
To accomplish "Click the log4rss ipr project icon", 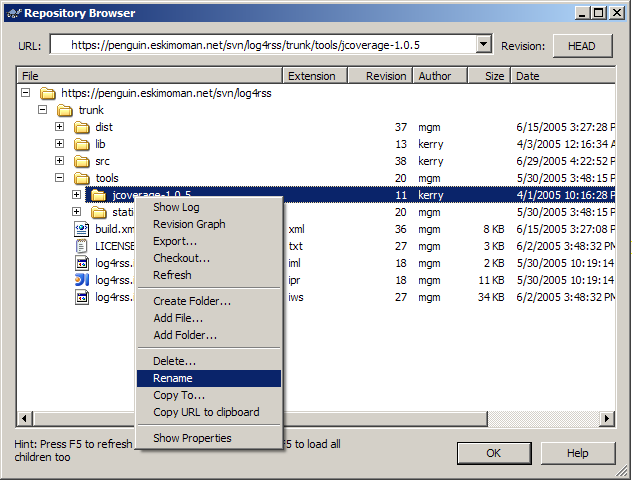I will (x=82, y=280).
